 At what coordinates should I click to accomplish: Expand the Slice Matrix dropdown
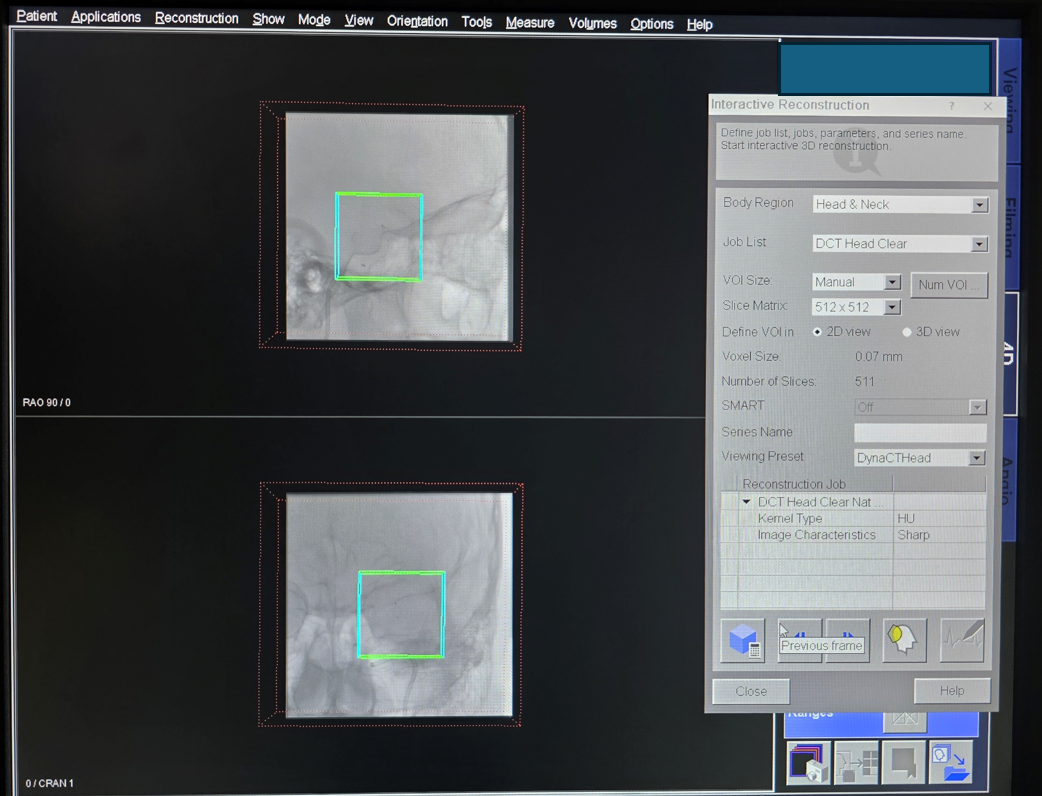click(892, 308)
